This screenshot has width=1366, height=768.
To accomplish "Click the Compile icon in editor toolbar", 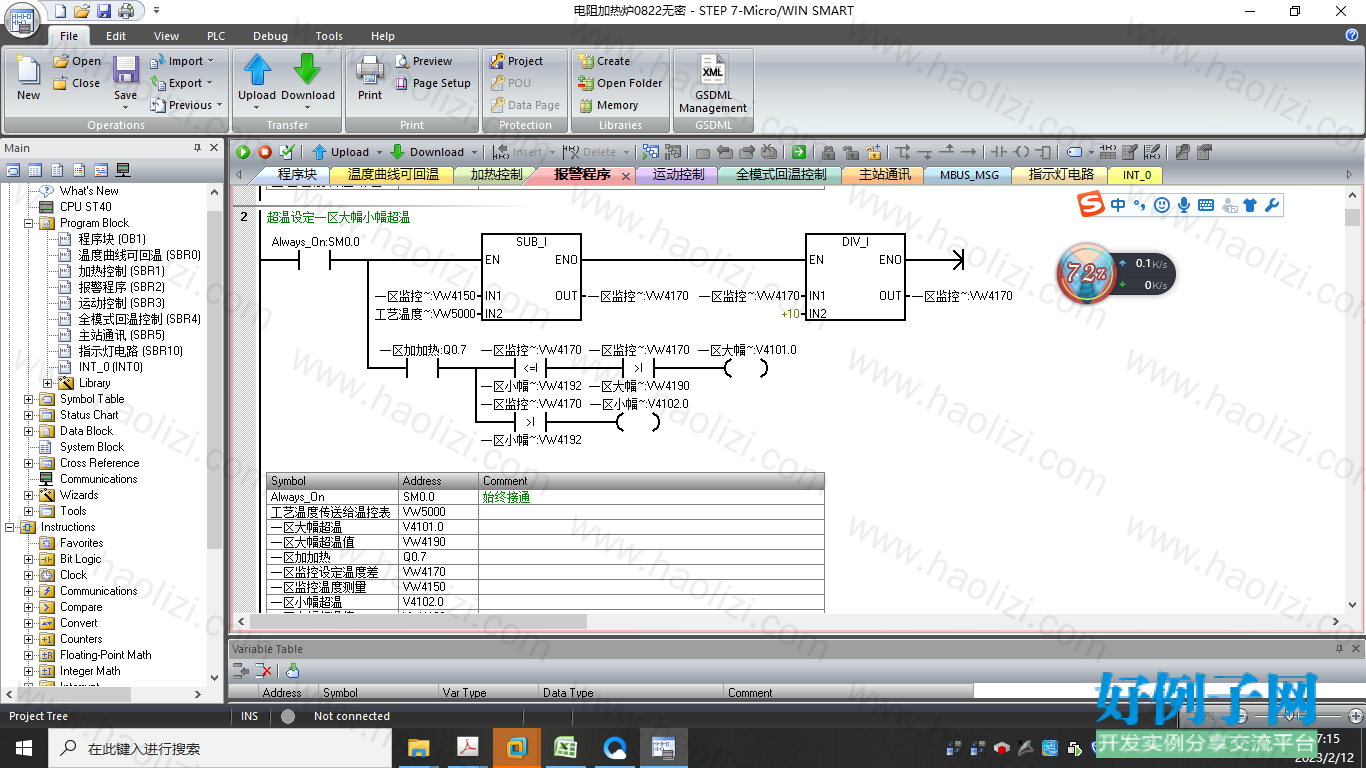I will (287, 152).
